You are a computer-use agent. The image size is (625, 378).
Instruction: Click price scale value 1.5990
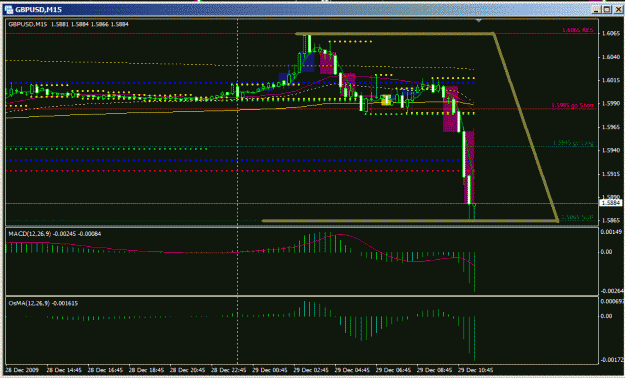click(x=611, y=104)
